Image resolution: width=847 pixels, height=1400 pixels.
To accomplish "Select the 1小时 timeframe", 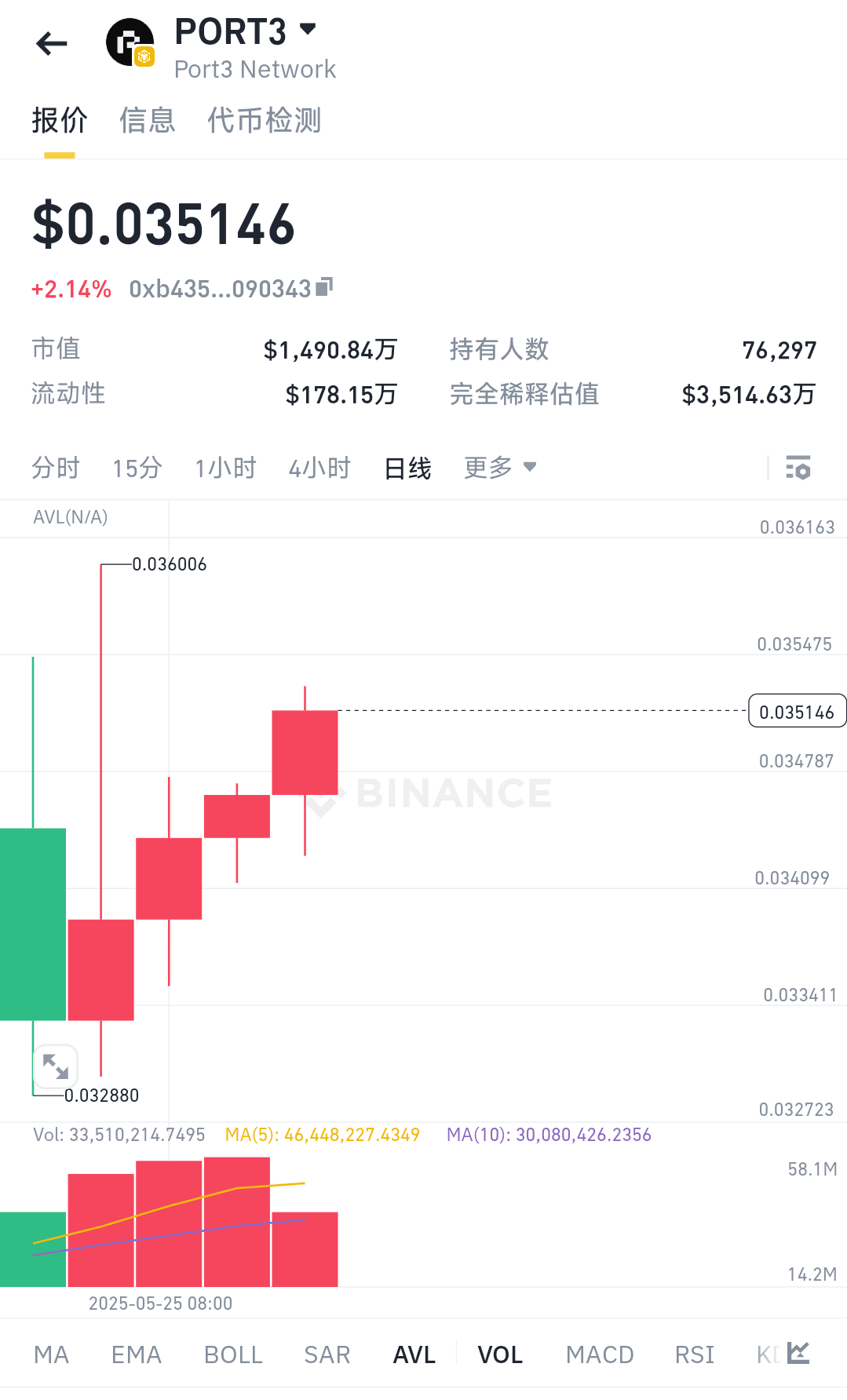I will (x=226, y=468).
